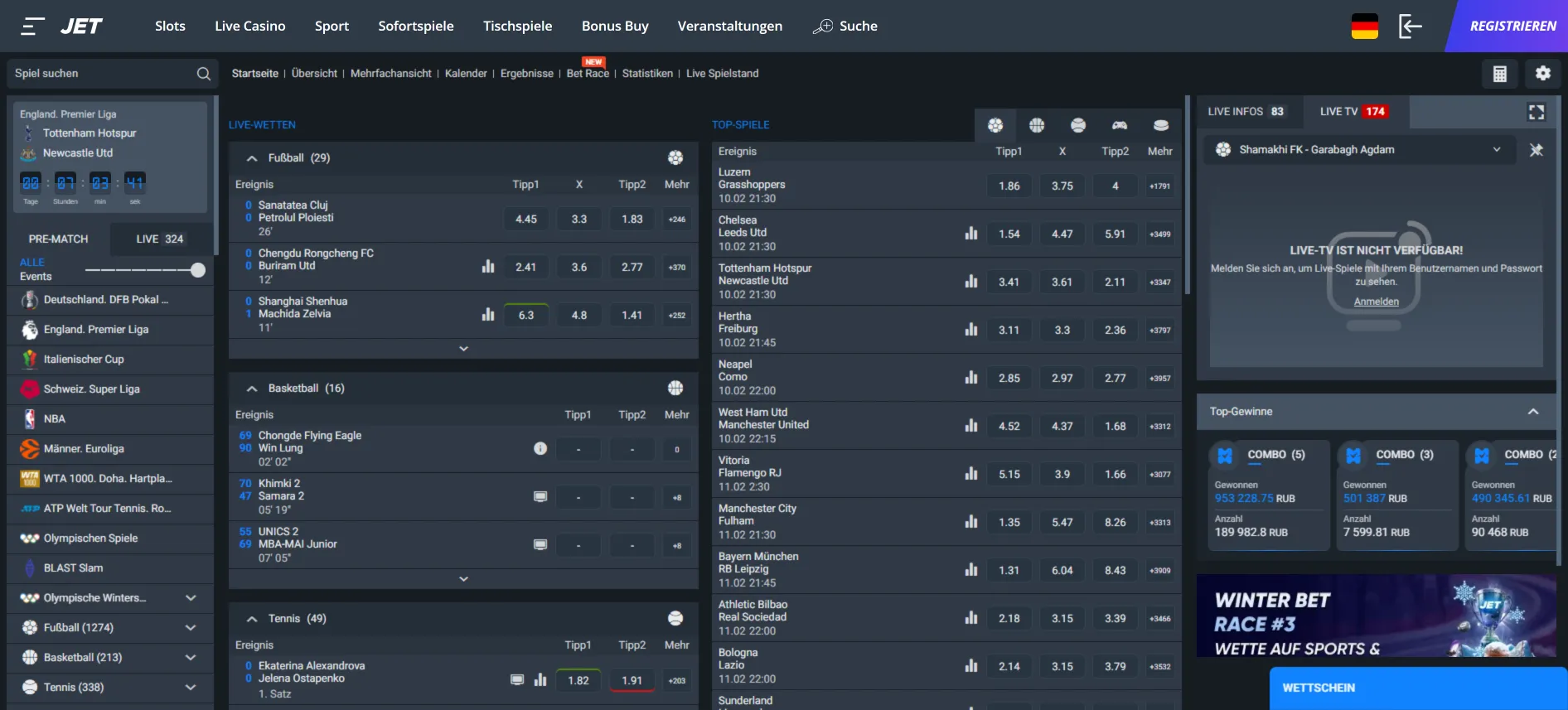This screenshot has height=710, width=1568.
Task: Collapse the Top-Gewinne panel
Action: click(x=1533, y=412)
